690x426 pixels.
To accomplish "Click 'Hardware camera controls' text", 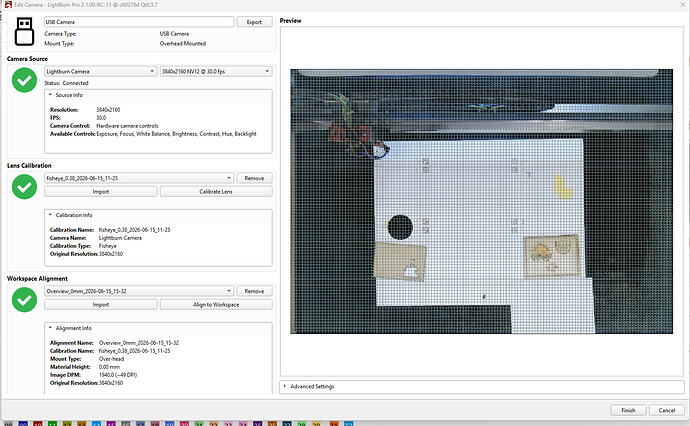I will (127, 126).
